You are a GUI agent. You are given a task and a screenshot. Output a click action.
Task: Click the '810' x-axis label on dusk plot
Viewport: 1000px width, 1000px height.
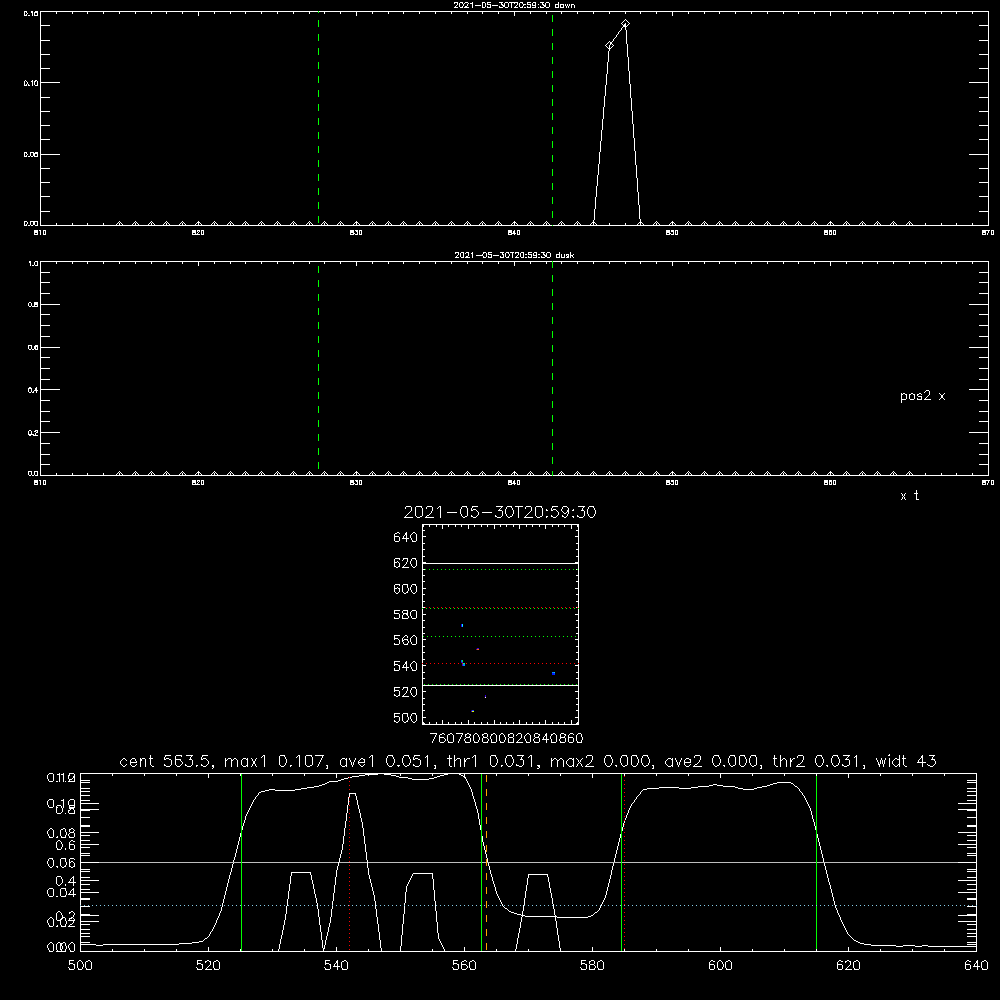[40, 483]
